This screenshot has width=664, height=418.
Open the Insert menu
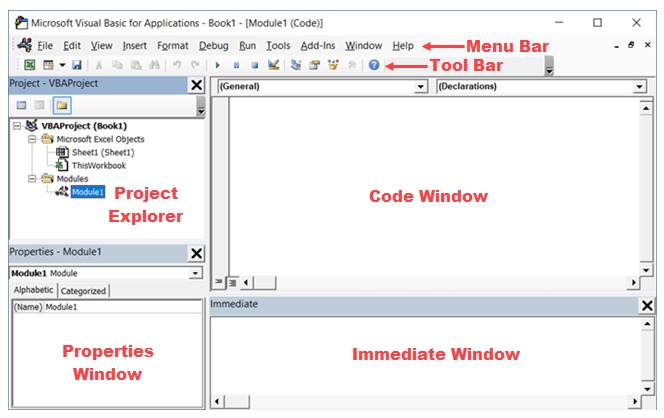tap(135, 46)
